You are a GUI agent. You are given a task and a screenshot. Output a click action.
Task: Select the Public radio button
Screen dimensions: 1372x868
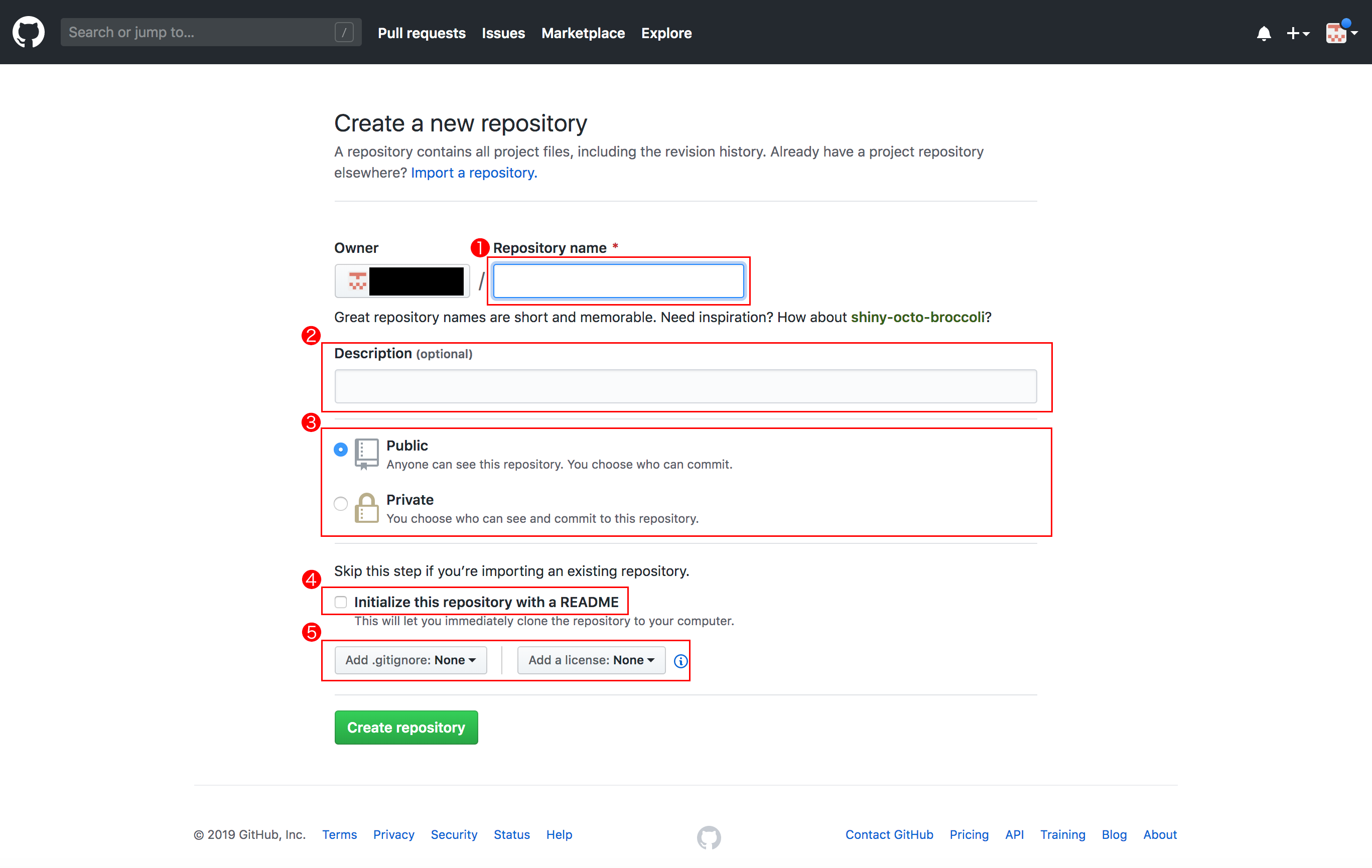pyautogui.click(x=341, y=450)
